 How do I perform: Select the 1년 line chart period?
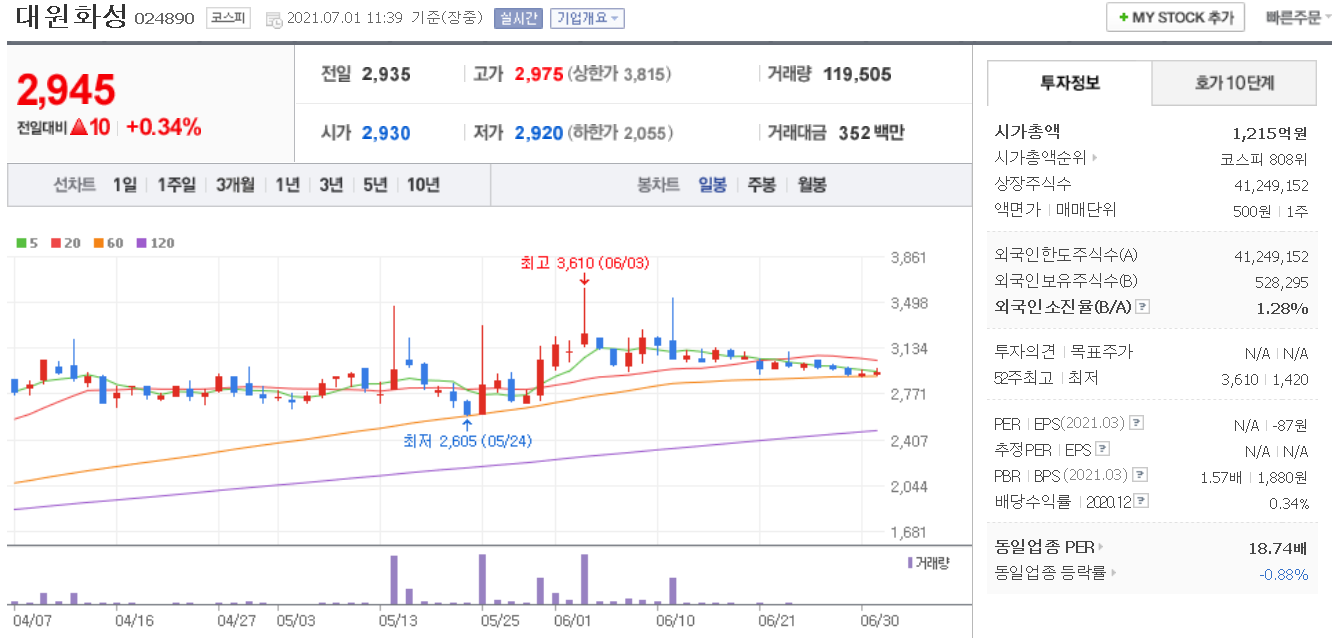click(287, 185)
